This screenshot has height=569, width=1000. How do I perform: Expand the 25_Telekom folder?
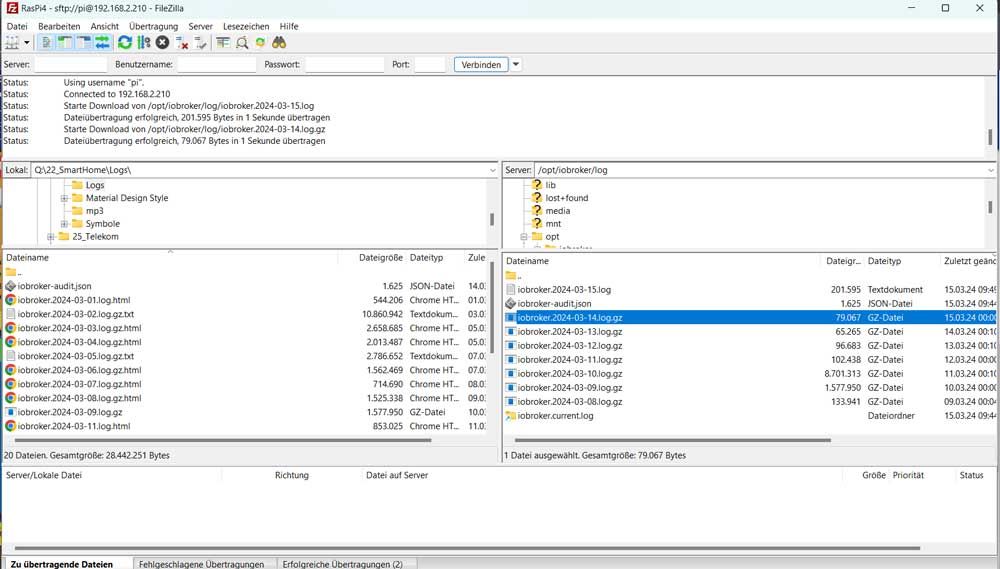(x=50, y=237)
